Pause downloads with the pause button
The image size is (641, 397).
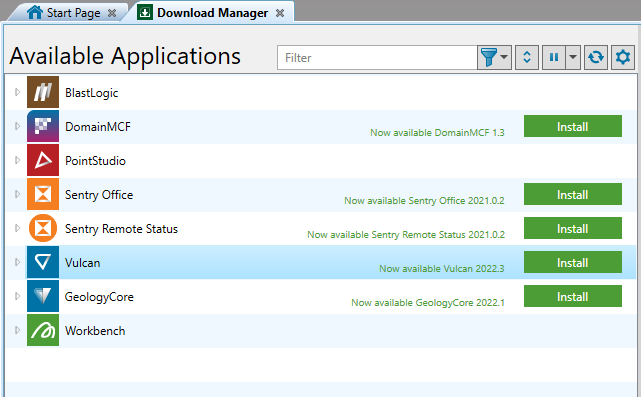pyautogui.click(x=554, y=58)
